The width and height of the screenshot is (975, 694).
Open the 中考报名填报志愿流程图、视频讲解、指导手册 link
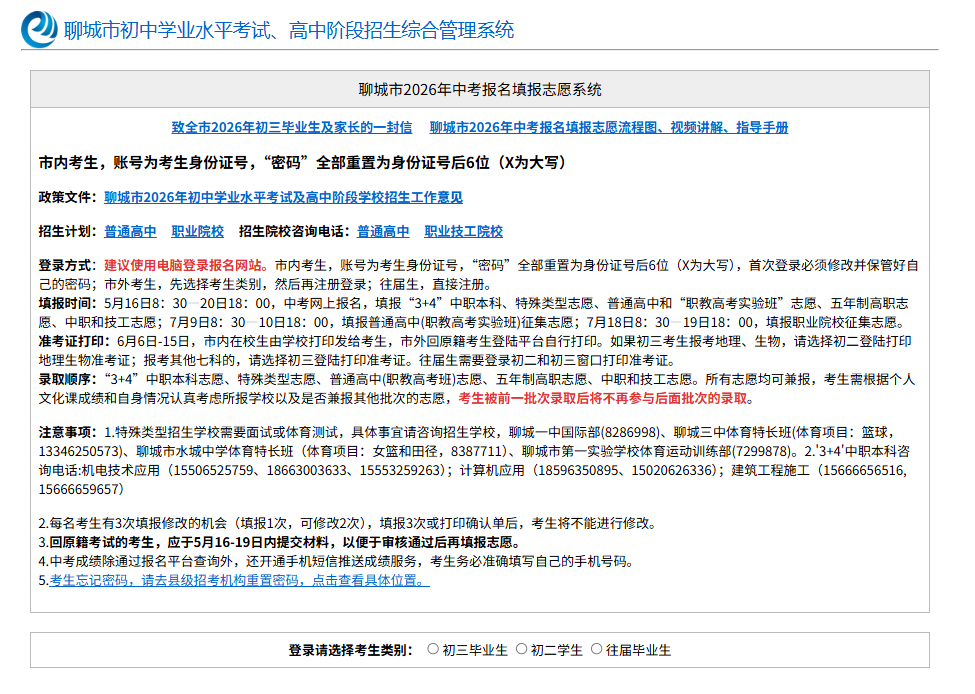(x=609, y=127)
